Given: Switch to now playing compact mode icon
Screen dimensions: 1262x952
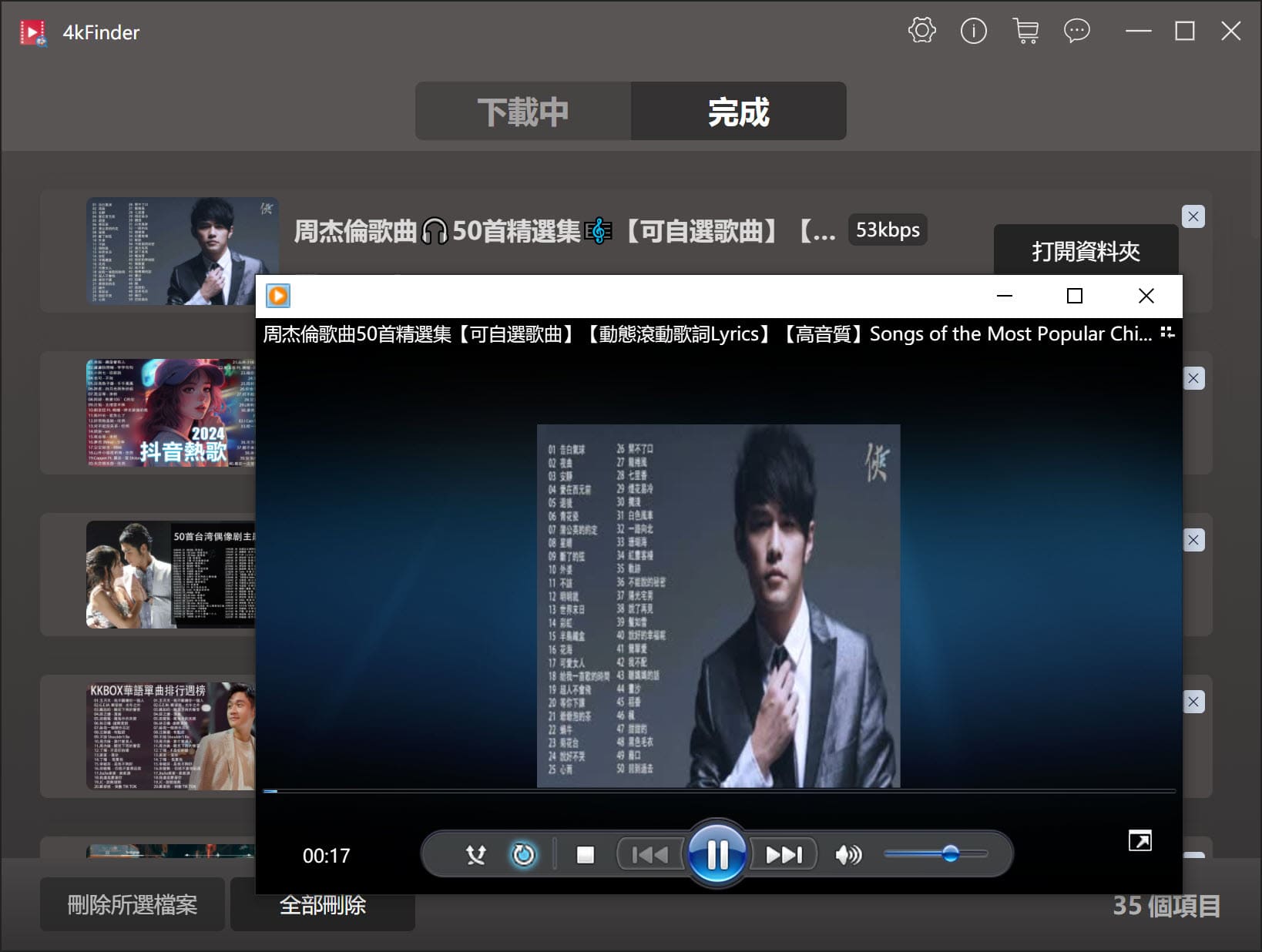Looking at the screenshot, I should click(1167, 333).
